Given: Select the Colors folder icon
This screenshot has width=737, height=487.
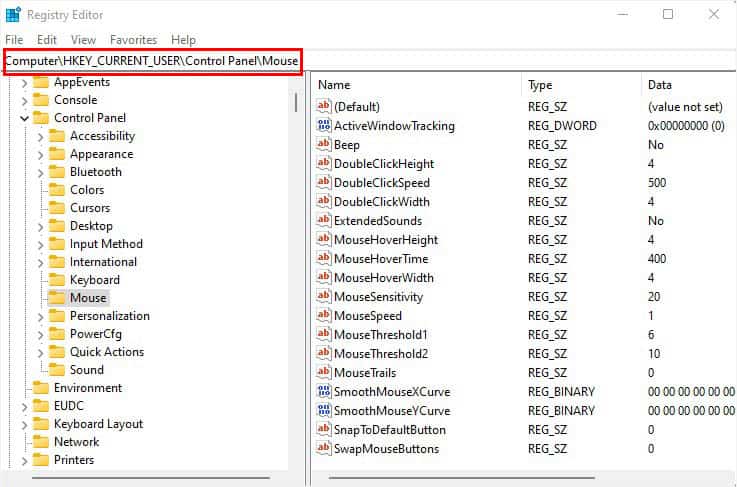Looking at the screenshot, I should (x=57, y=190).
